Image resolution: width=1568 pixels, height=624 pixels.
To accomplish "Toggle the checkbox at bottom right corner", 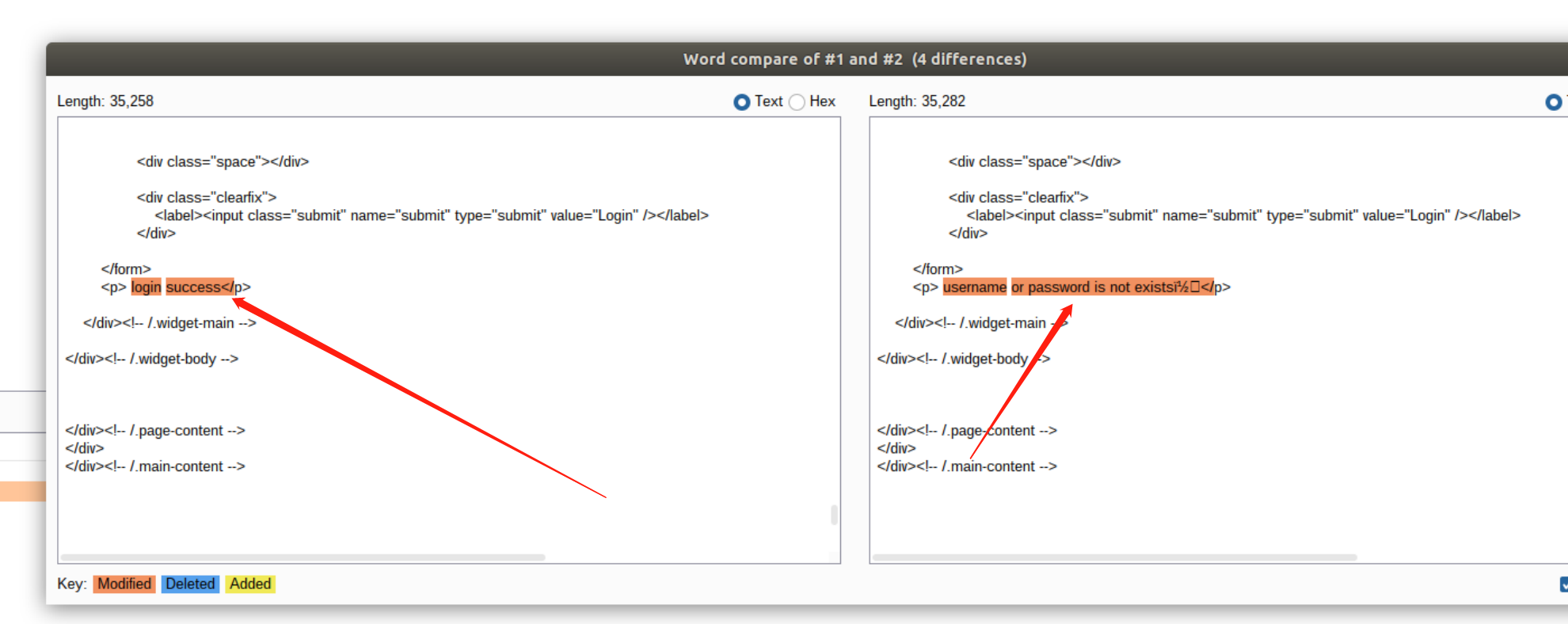I will click(x=1563, y=584).
